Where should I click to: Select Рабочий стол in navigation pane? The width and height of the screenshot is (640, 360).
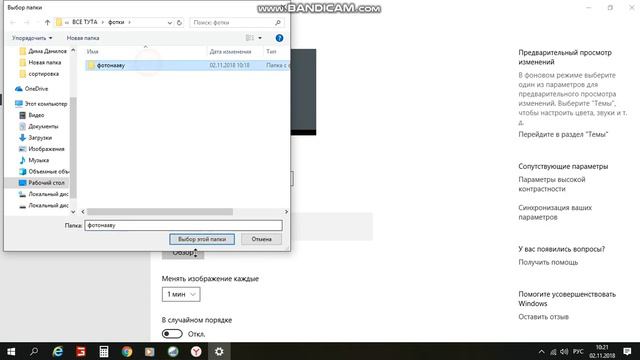pos(42,183)
